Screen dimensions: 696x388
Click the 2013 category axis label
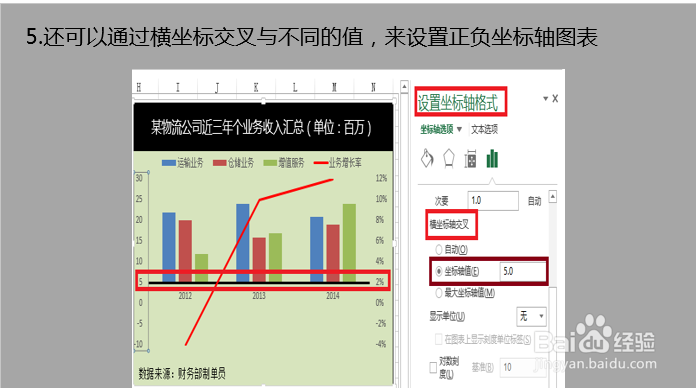(x=259, y=296)
